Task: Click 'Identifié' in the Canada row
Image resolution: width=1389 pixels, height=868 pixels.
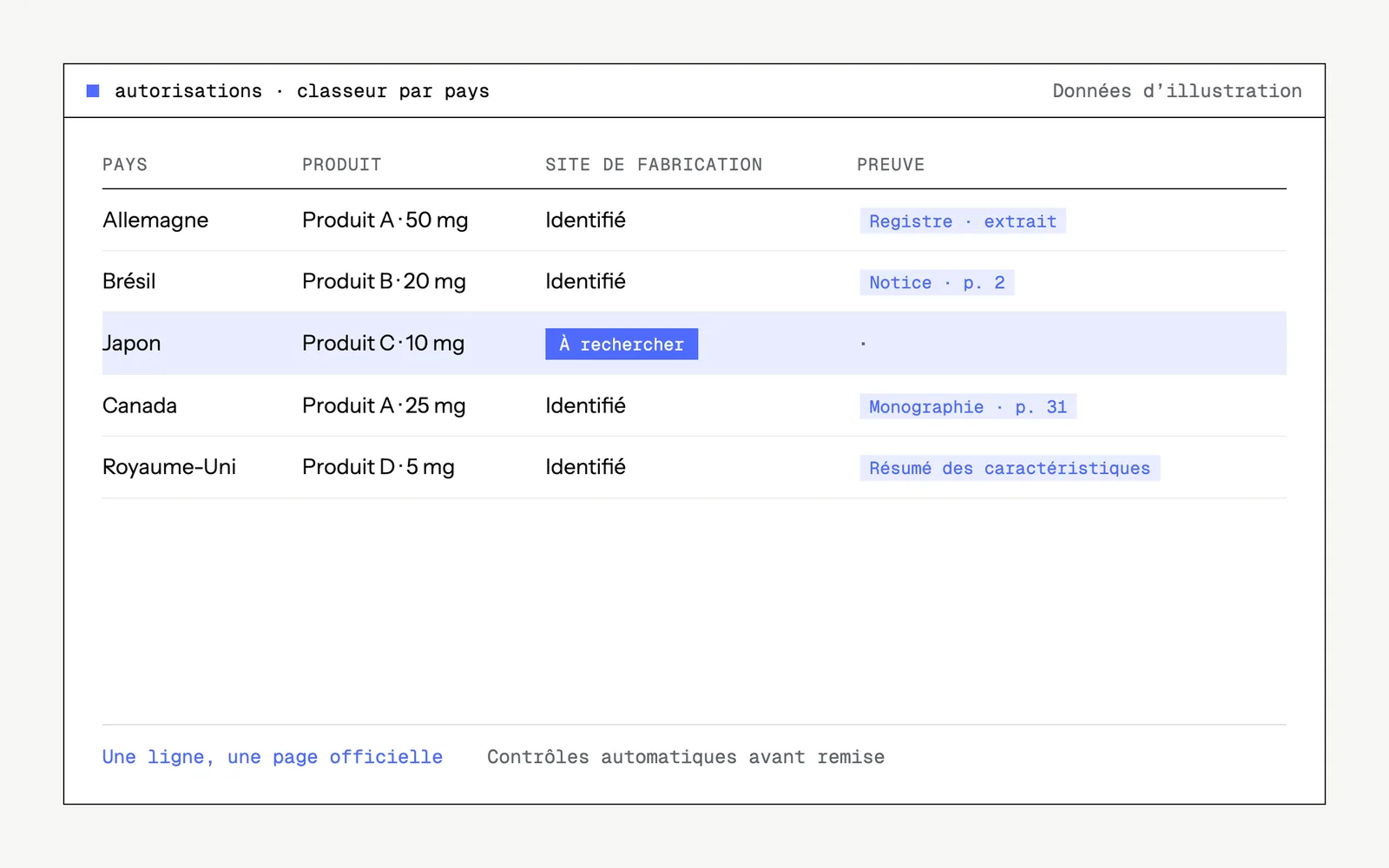Action: 585,405
